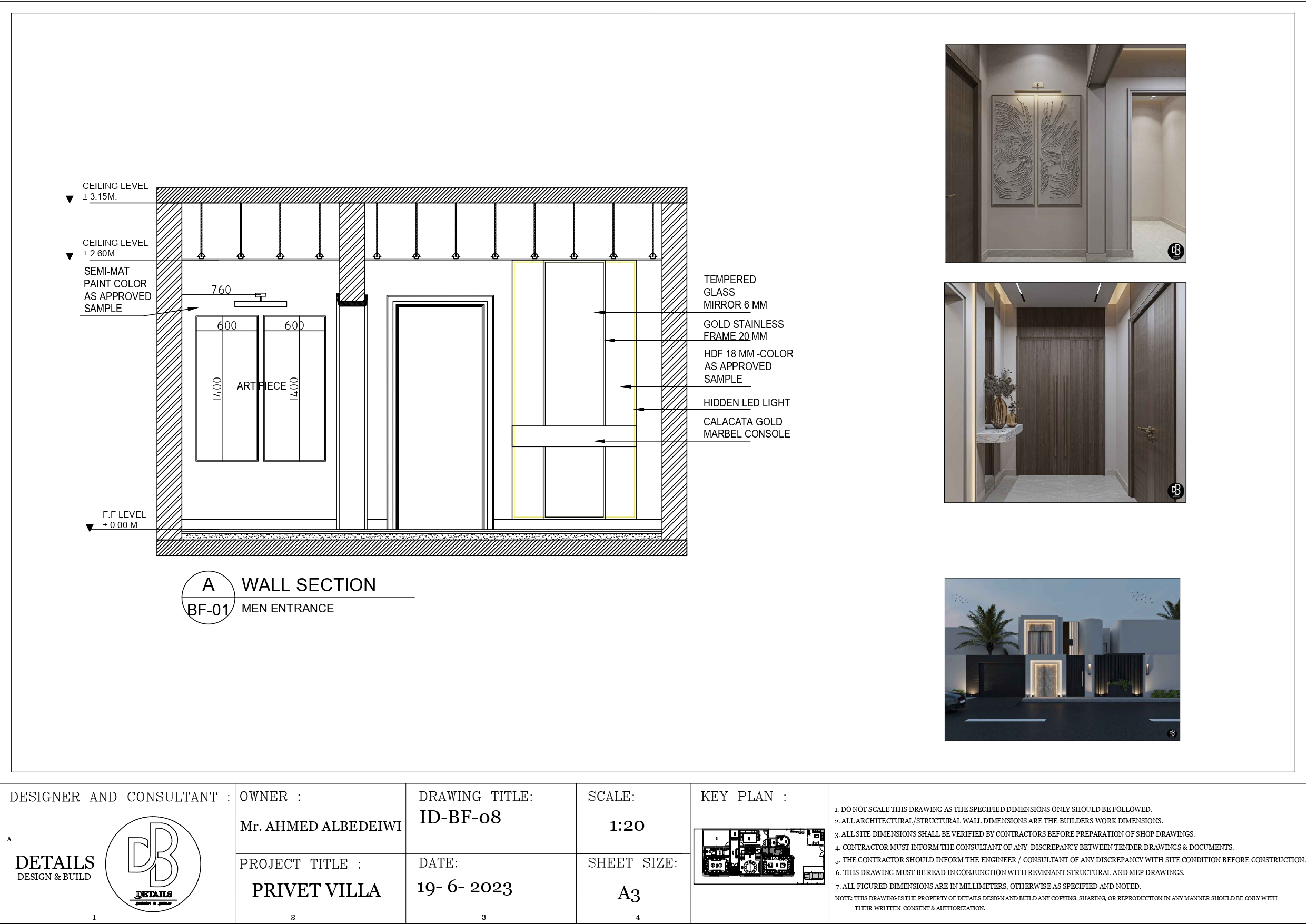Click the TEMPERED GLASS MIRROR 6 MM label
1307x924 pixels.
(x=735, y=292)
